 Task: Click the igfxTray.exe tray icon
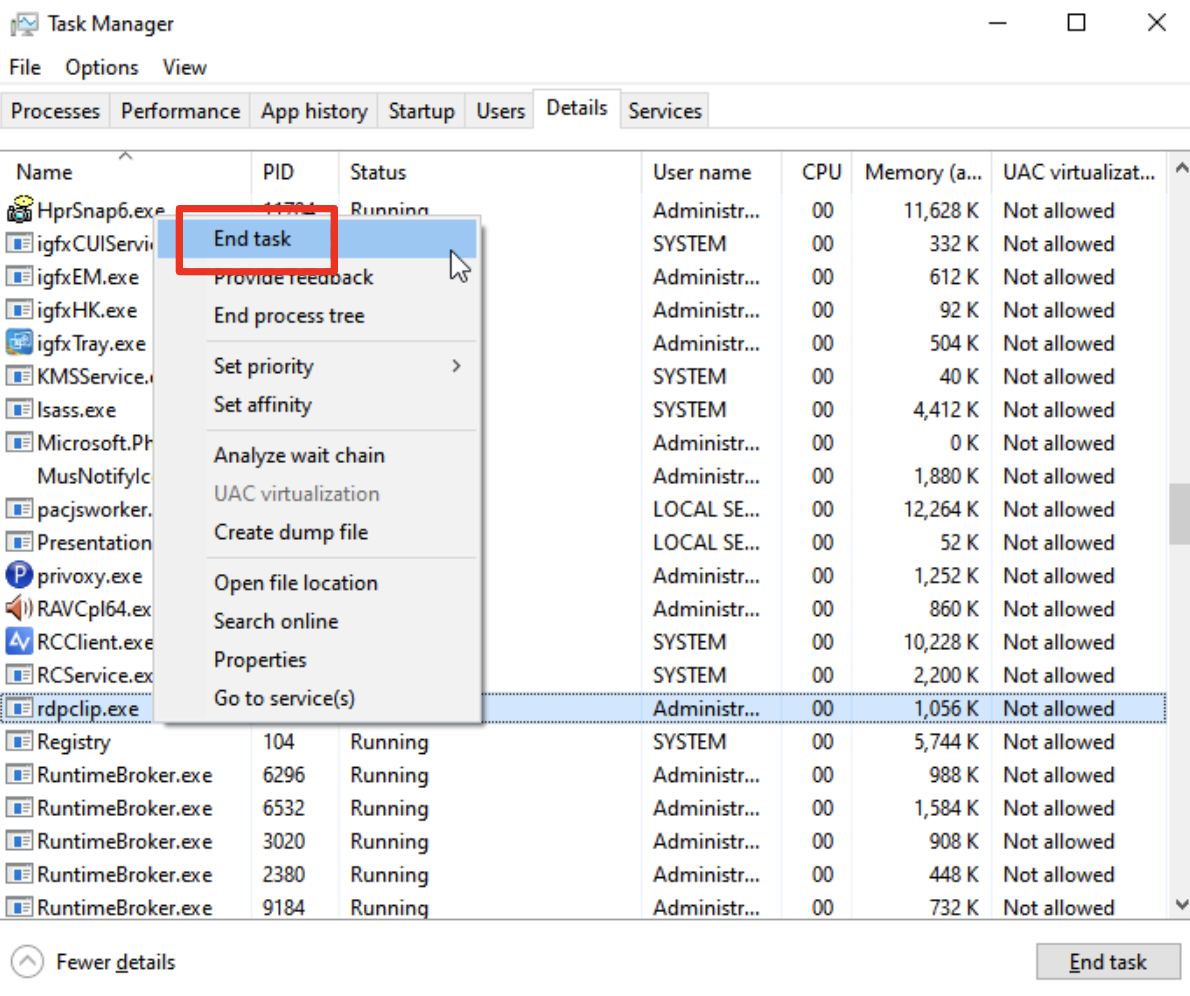point(19,343)
